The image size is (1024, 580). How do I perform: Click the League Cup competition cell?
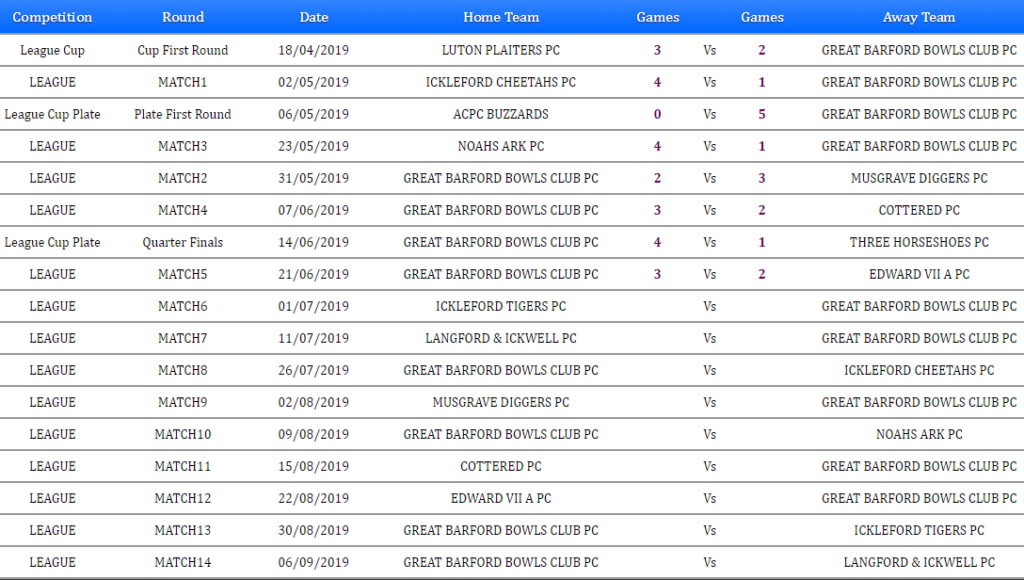pos(52,50)
